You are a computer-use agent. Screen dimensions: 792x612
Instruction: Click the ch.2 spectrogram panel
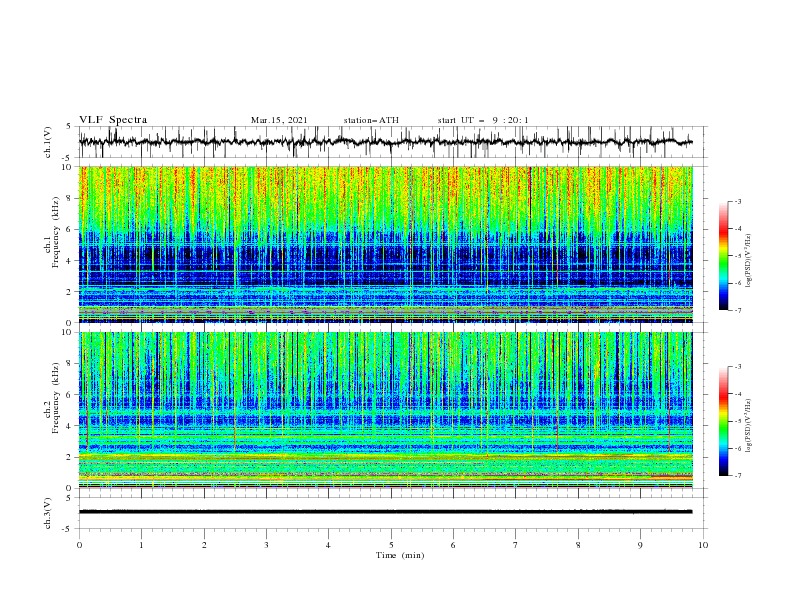(386, 410)
